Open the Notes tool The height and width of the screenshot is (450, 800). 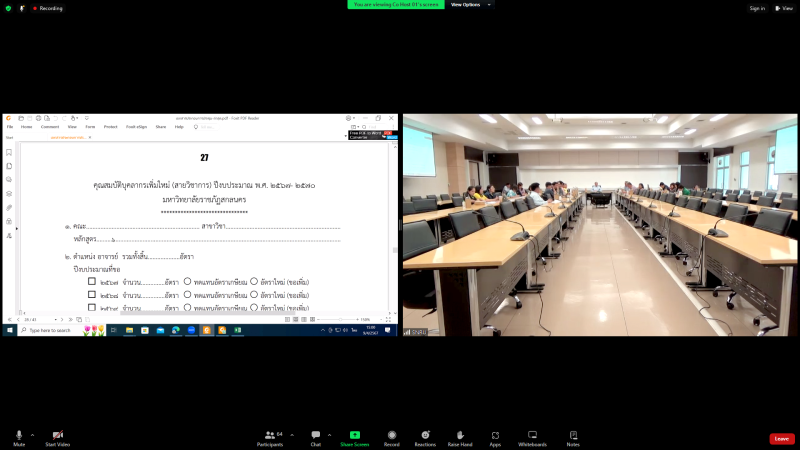click(573, 436)
